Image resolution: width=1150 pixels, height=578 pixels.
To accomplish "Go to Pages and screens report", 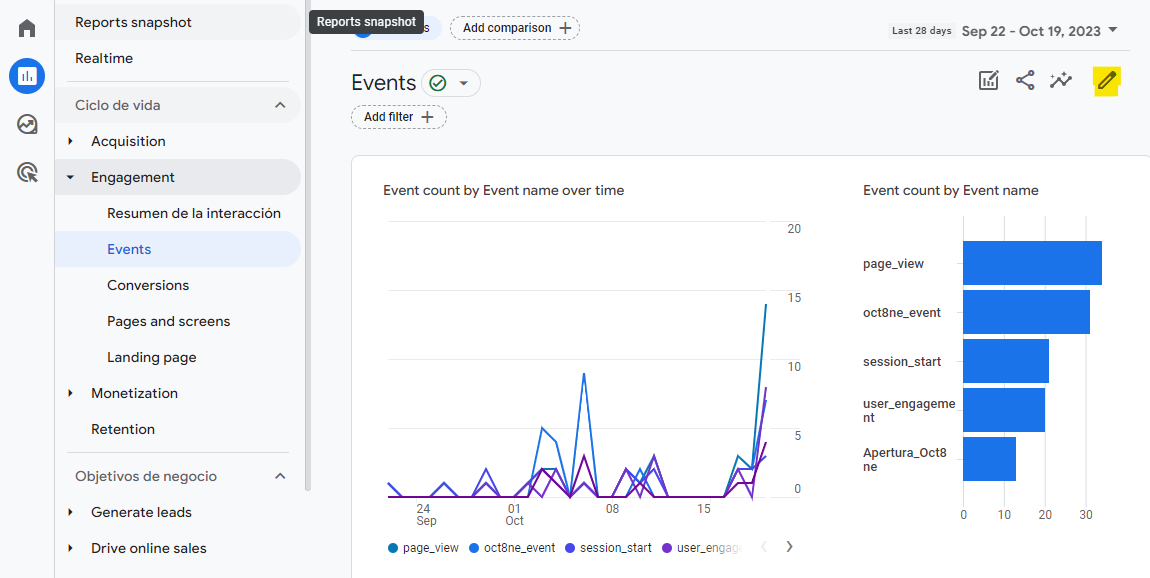I will (168, 321).
